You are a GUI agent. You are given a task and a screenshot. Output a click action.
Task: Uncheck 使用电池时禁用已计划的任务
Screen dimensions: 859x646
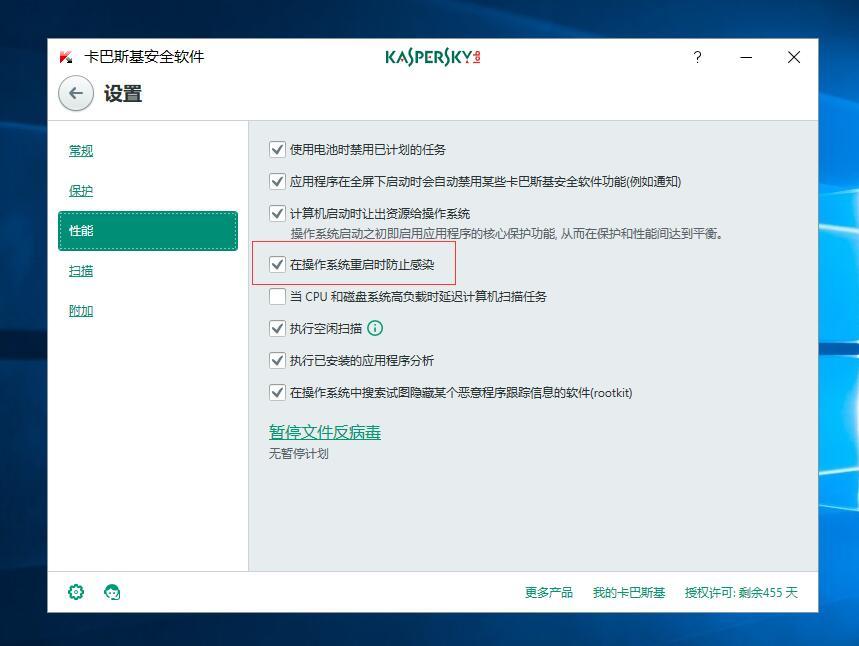278,150
